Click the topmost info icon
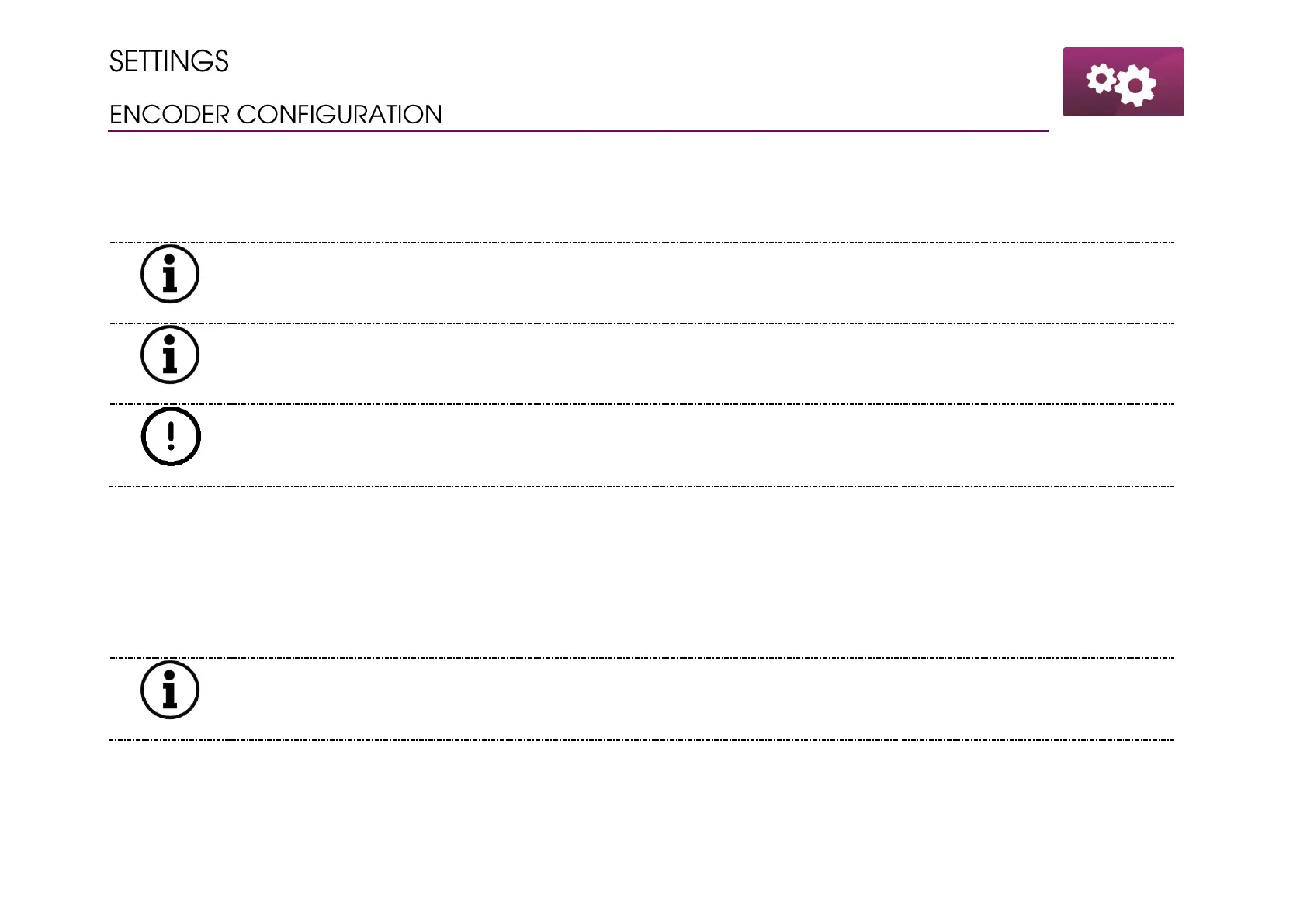 tap(170, 274)
